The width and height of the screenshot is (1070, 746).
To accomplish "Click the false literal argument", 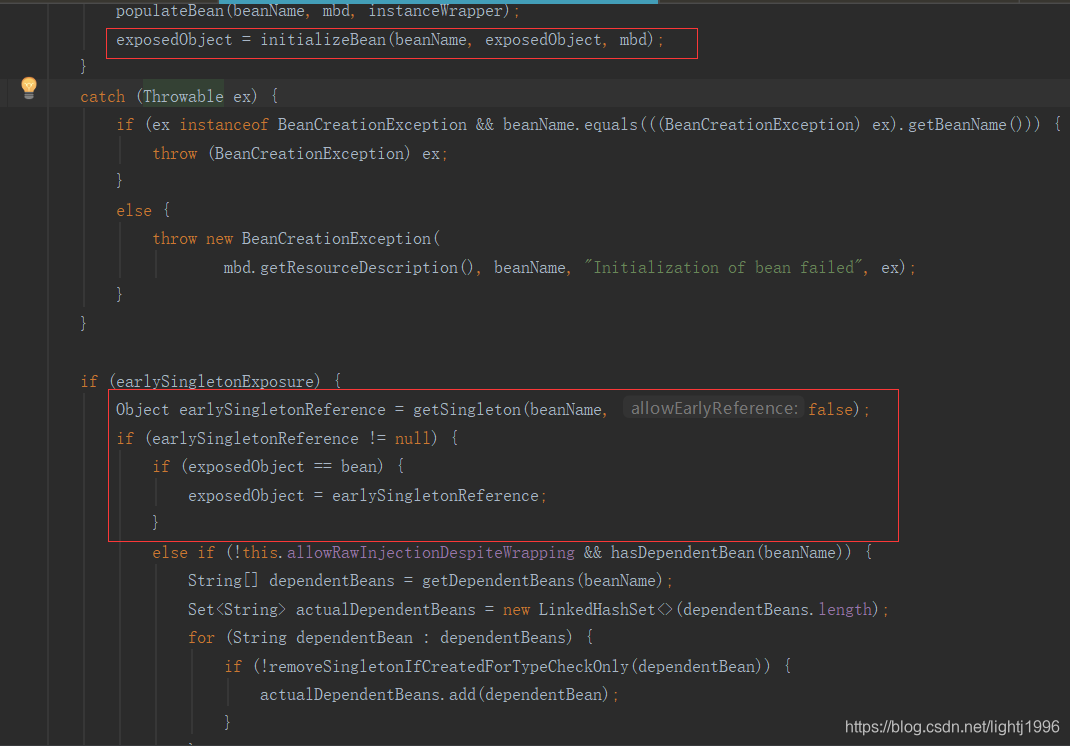I will (830, 410).
